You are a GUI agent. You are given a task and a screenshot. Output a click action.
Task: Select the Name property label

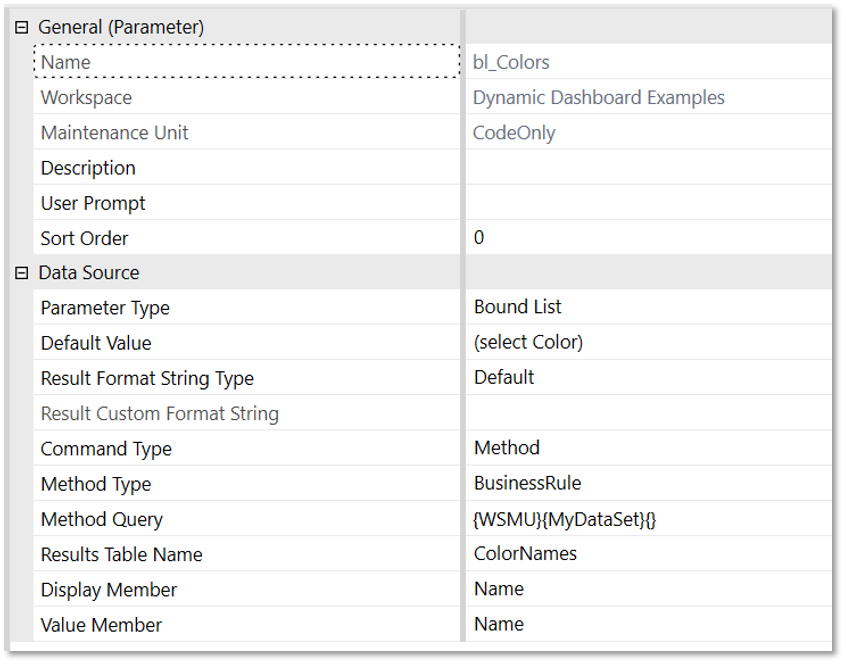pos(66,62)
